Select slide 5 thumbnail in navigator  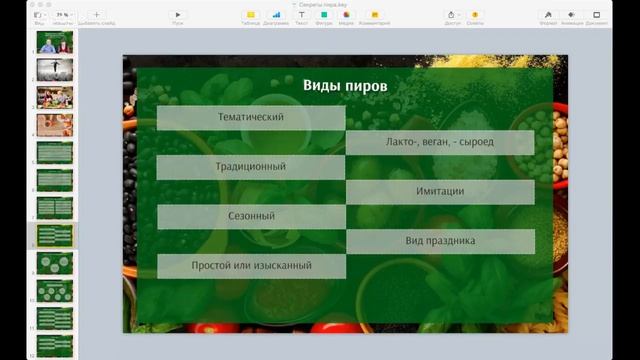tap(55, 153)
